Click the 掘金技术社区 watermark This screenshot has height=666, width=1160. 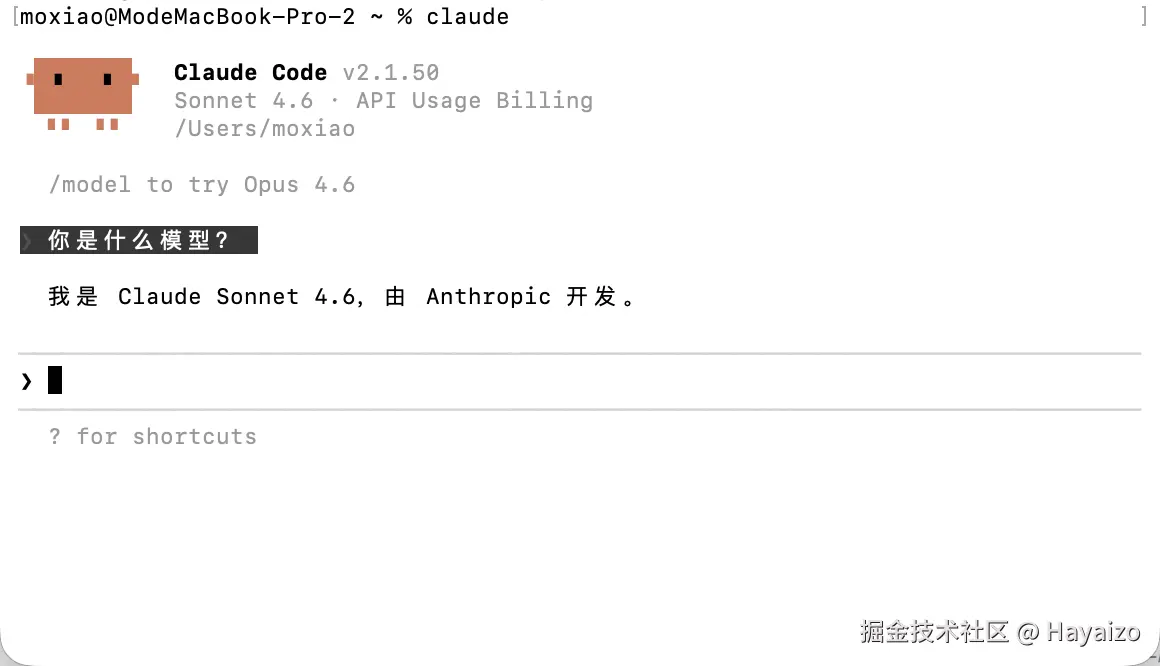(934, 631)
